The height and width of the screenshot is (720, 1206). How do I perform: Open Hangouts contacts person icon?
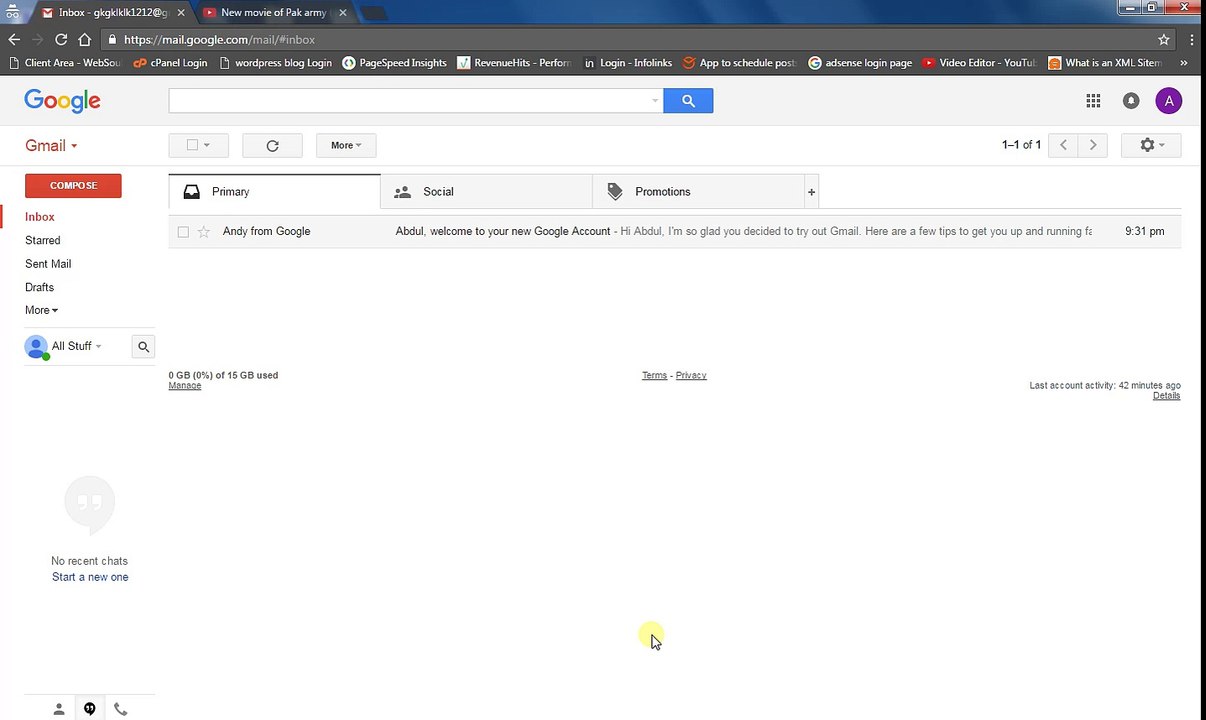click(59, 709)
